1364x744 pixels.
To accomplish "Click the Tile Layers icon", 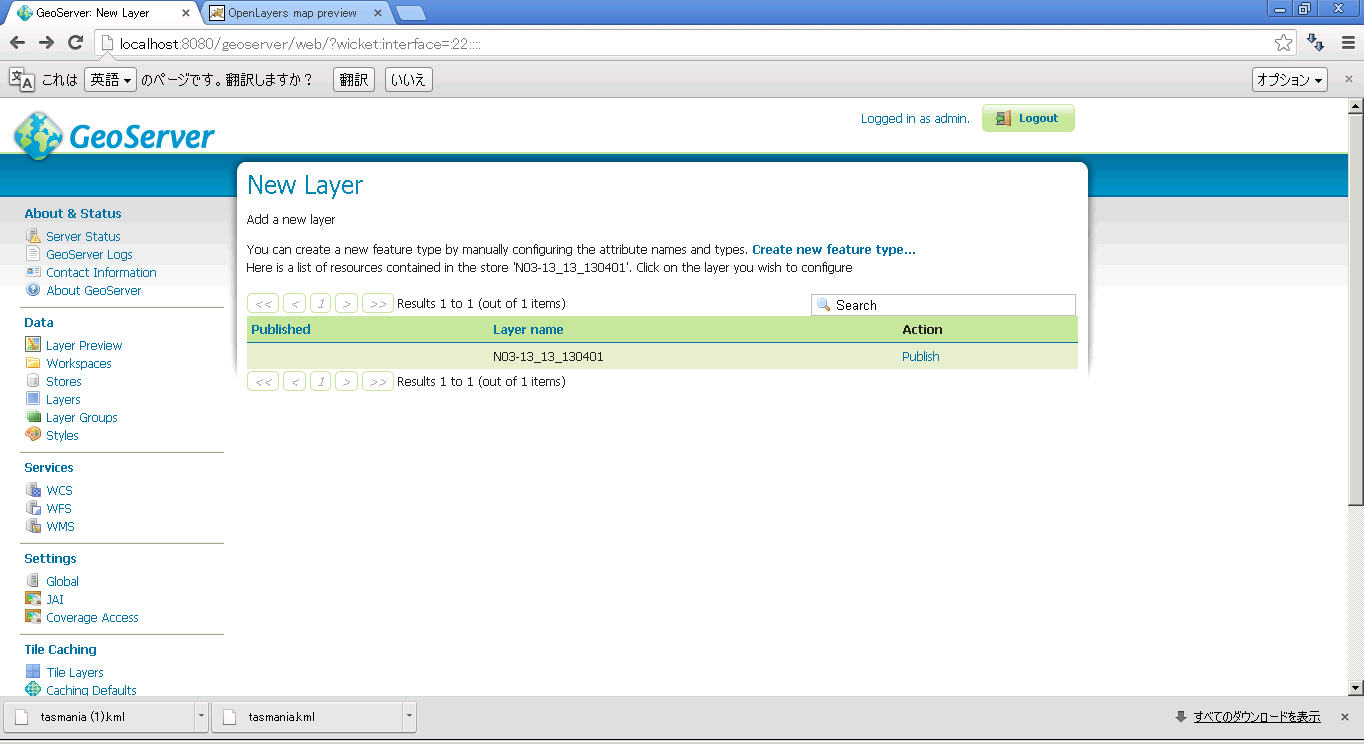I will coord(33,672).
